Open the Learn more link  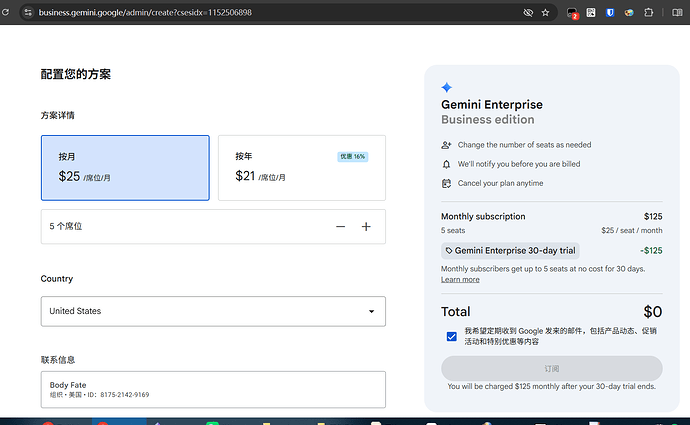[460, 279]
